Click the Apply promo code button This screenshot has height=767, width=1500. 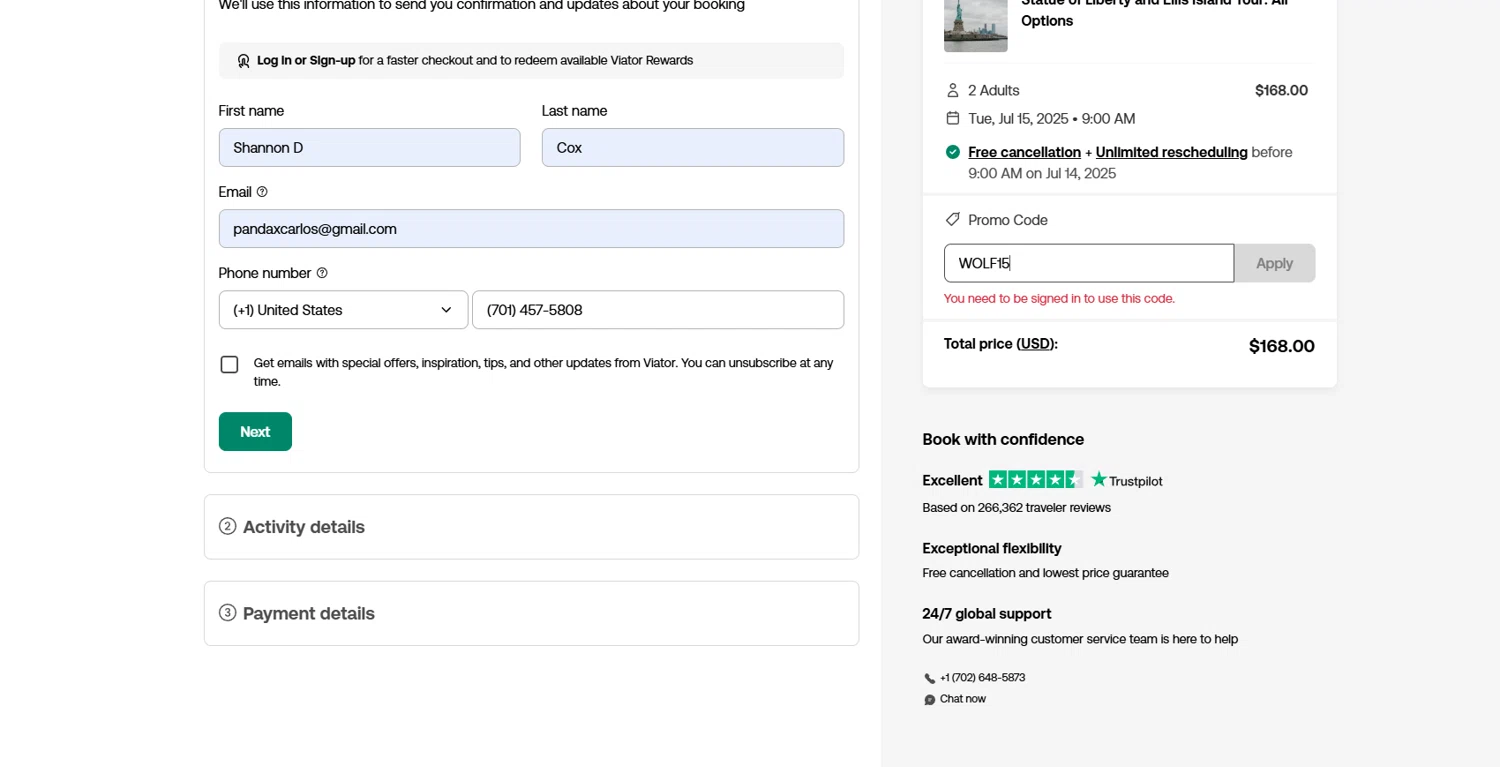[1274, 263]
